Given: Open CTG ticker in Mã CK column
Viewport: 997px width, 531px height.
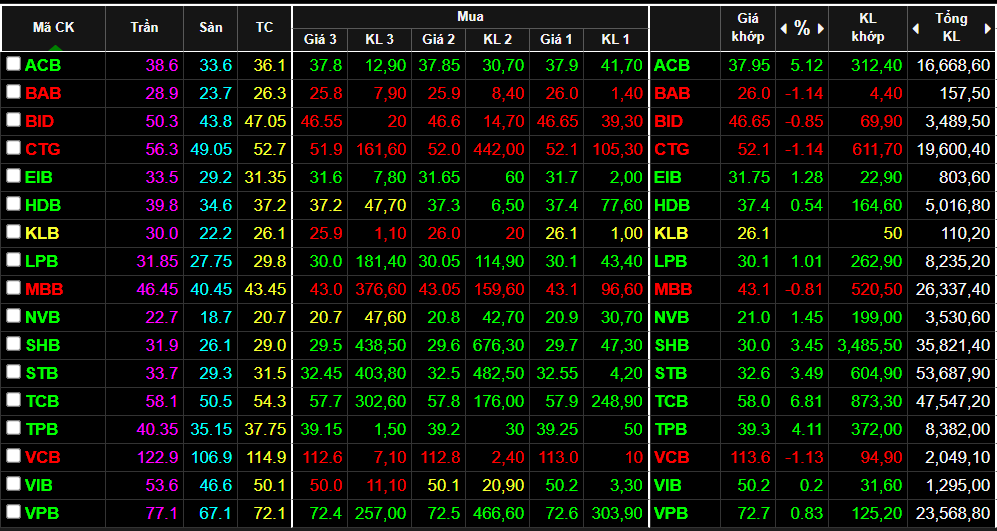Looking at the screenshot, I should pos(43,149).
